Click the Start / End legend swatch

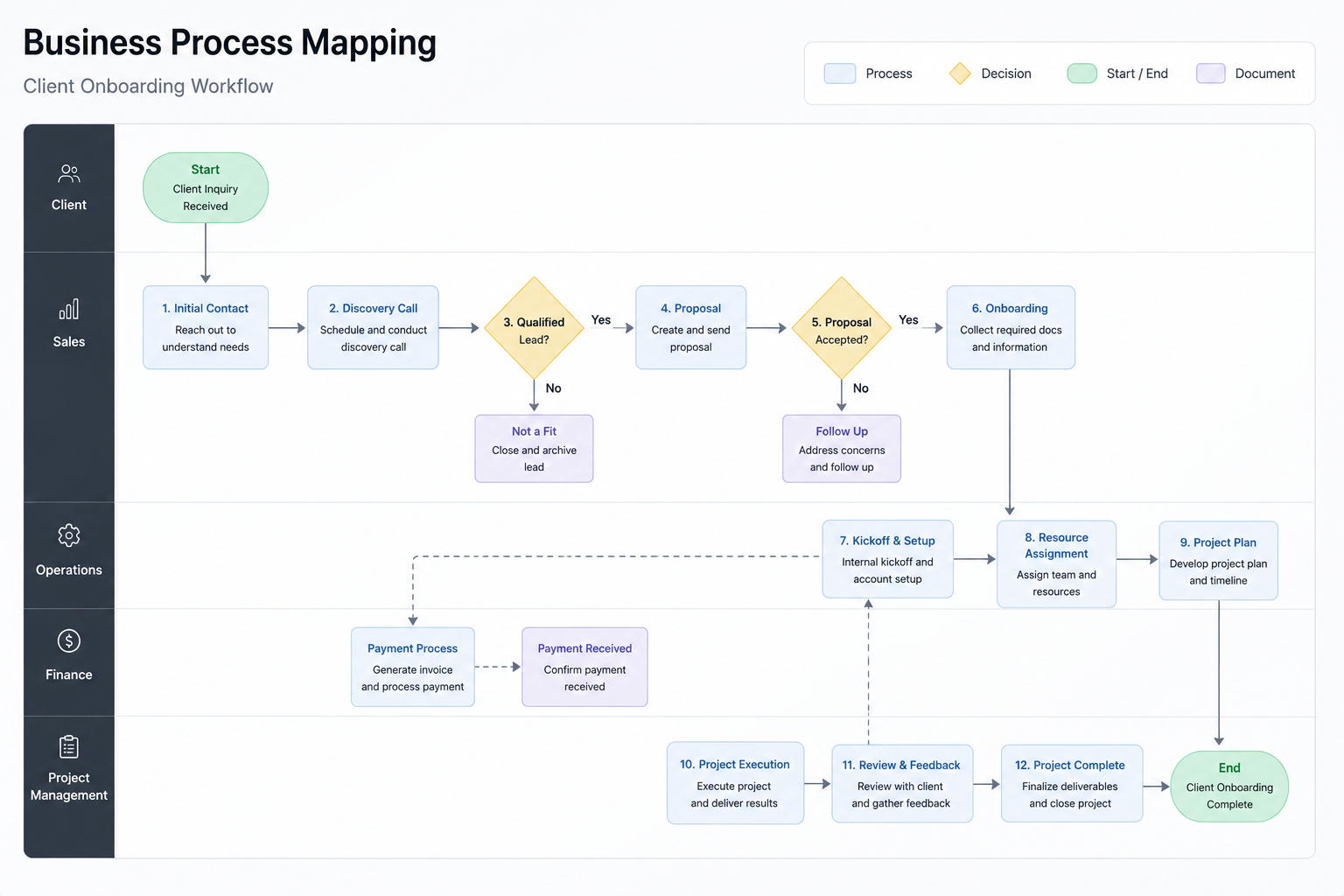point(1082,73)
